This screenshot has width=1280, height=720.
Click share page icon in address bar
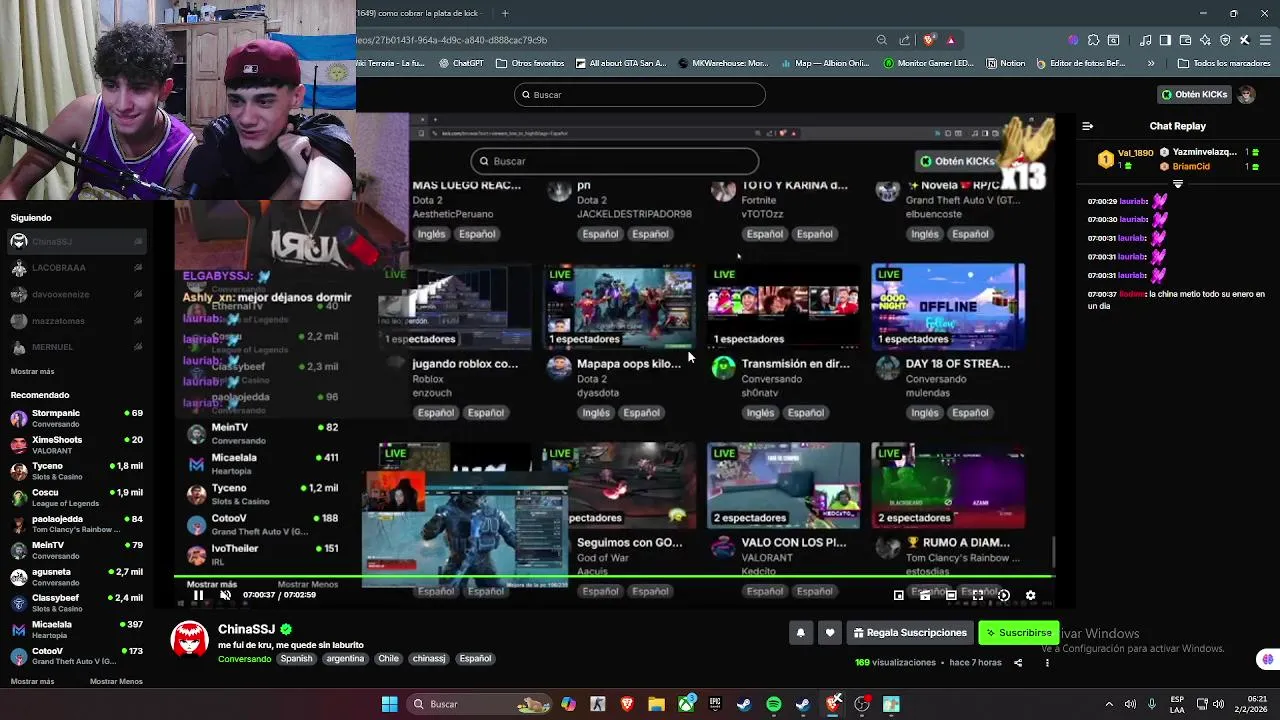pyautogui.click(x=905, y=40)
